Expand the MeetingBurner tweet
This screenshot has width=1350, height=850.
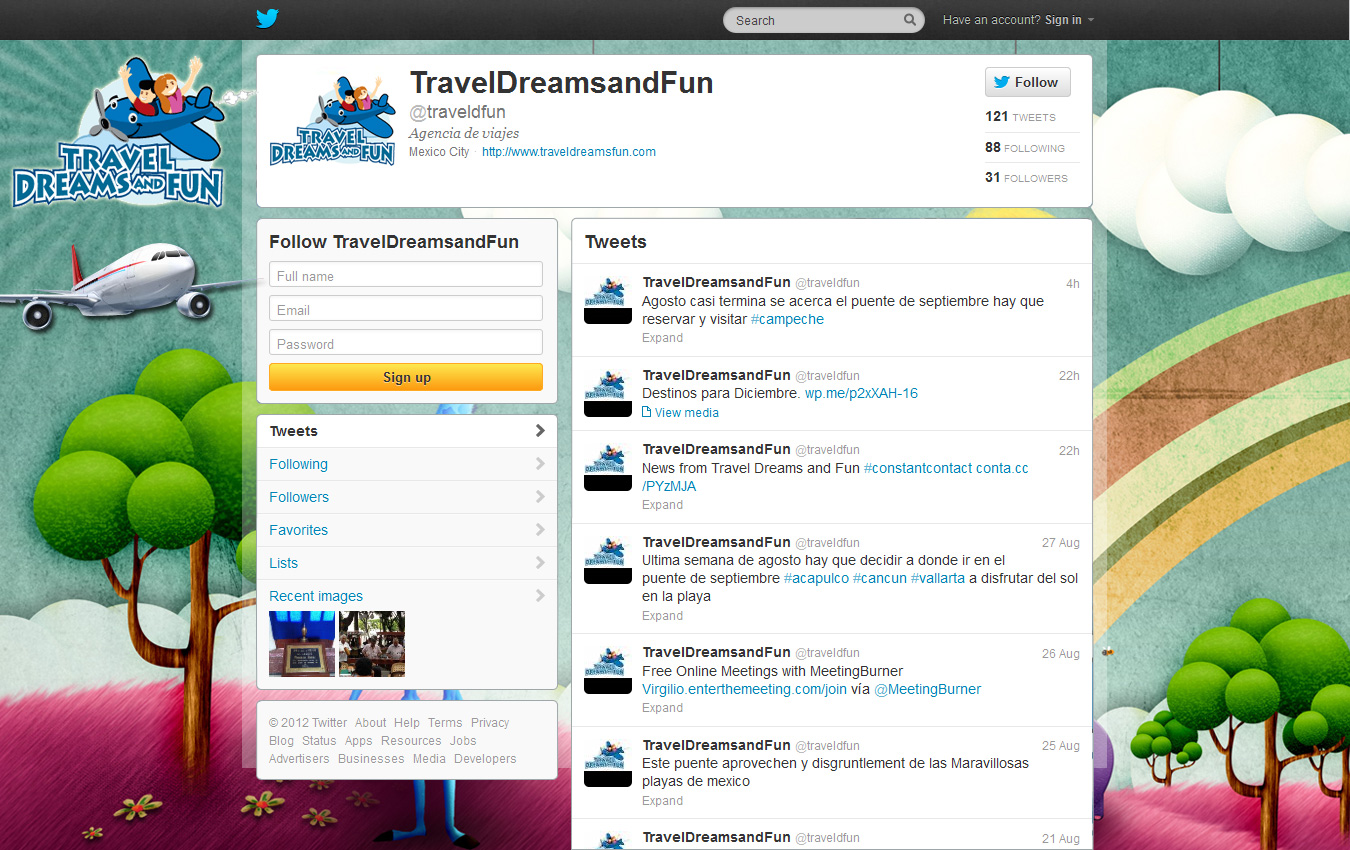point(662,708)
